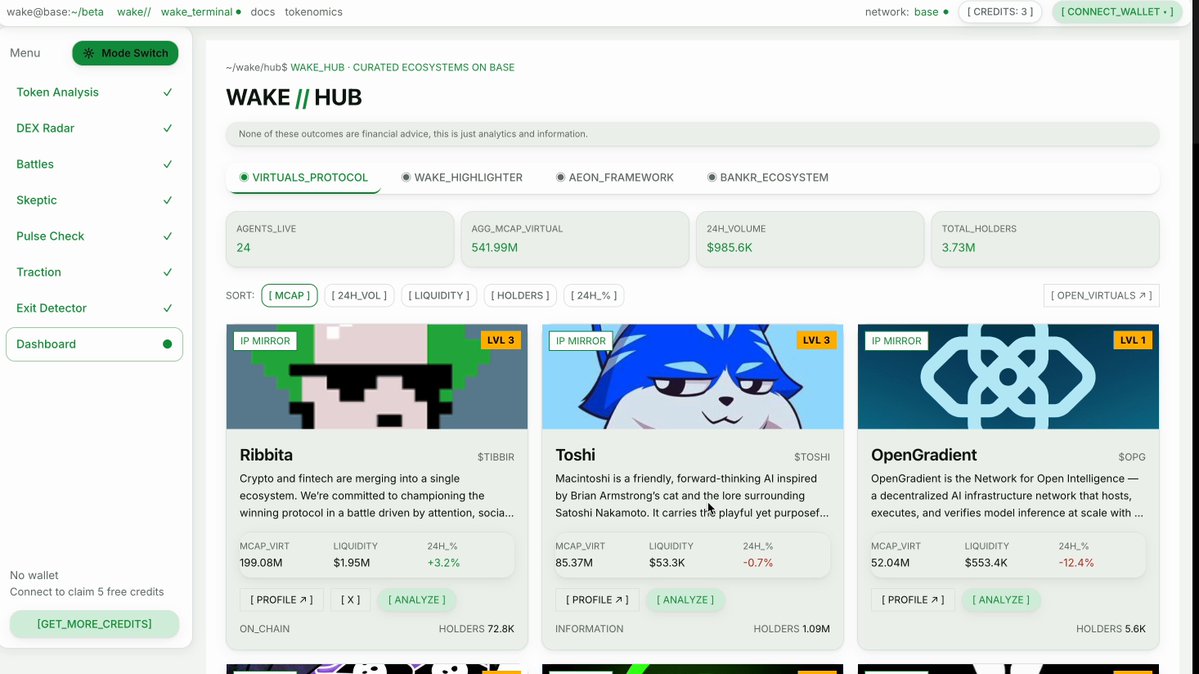This screenshot has width=1199, height=674.
Task: Analyze the OpenGradient token
Action: tap(1001, 600)
